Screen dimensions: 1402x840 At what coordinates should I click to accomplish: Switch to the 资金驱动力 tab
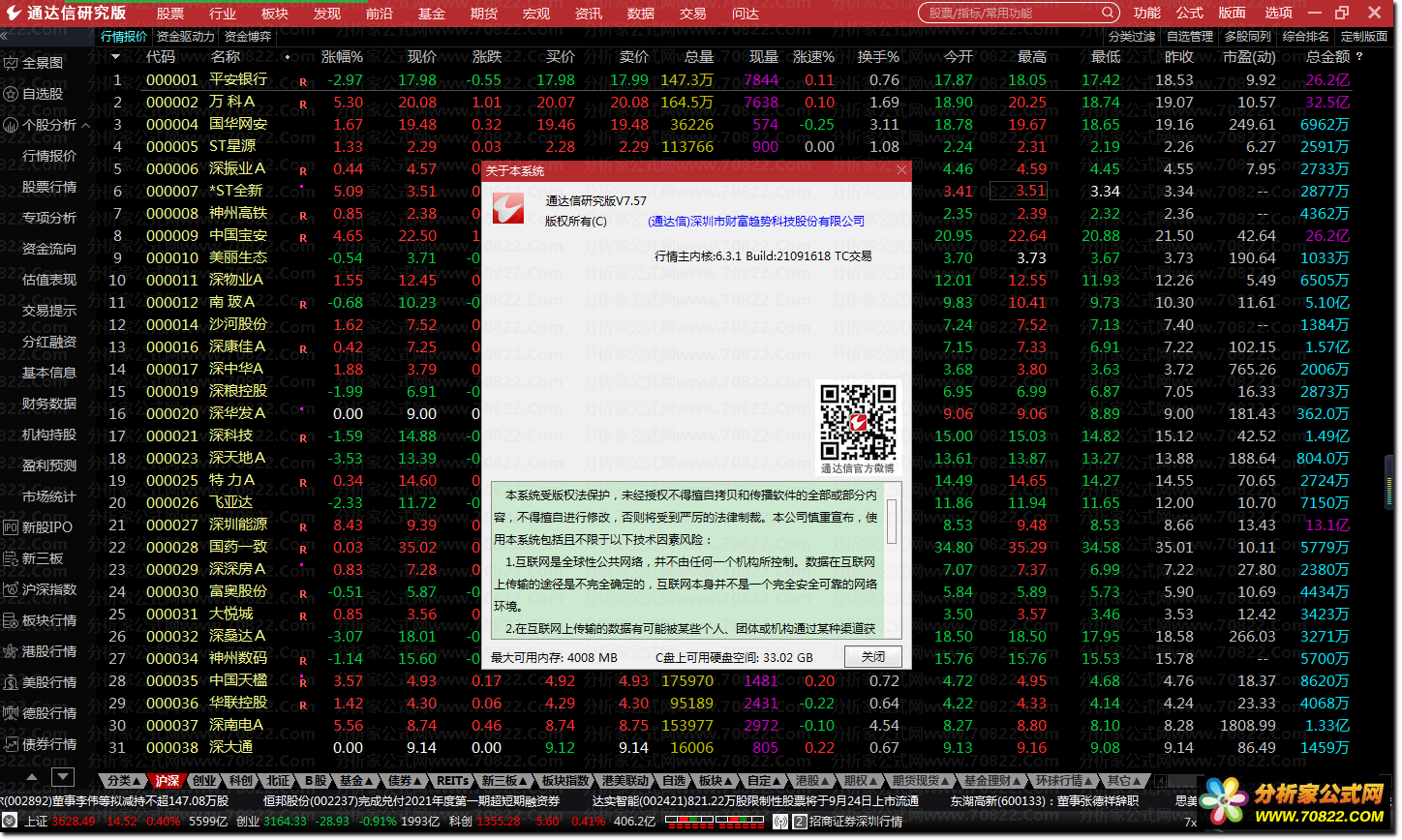186,37
